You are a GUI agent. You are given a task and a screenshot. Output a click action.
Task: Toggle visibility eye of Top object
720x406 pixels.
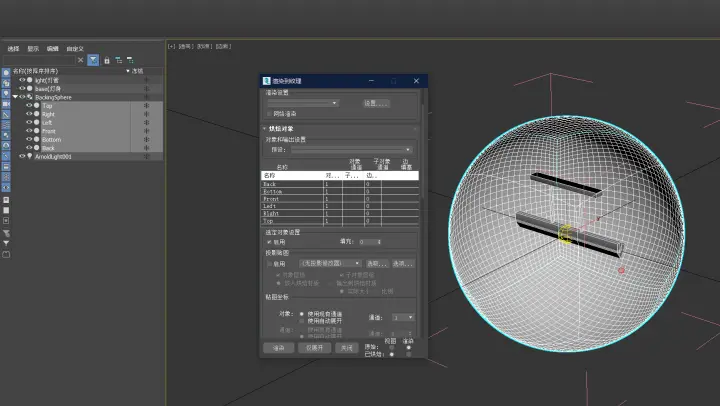pos(29,106)
